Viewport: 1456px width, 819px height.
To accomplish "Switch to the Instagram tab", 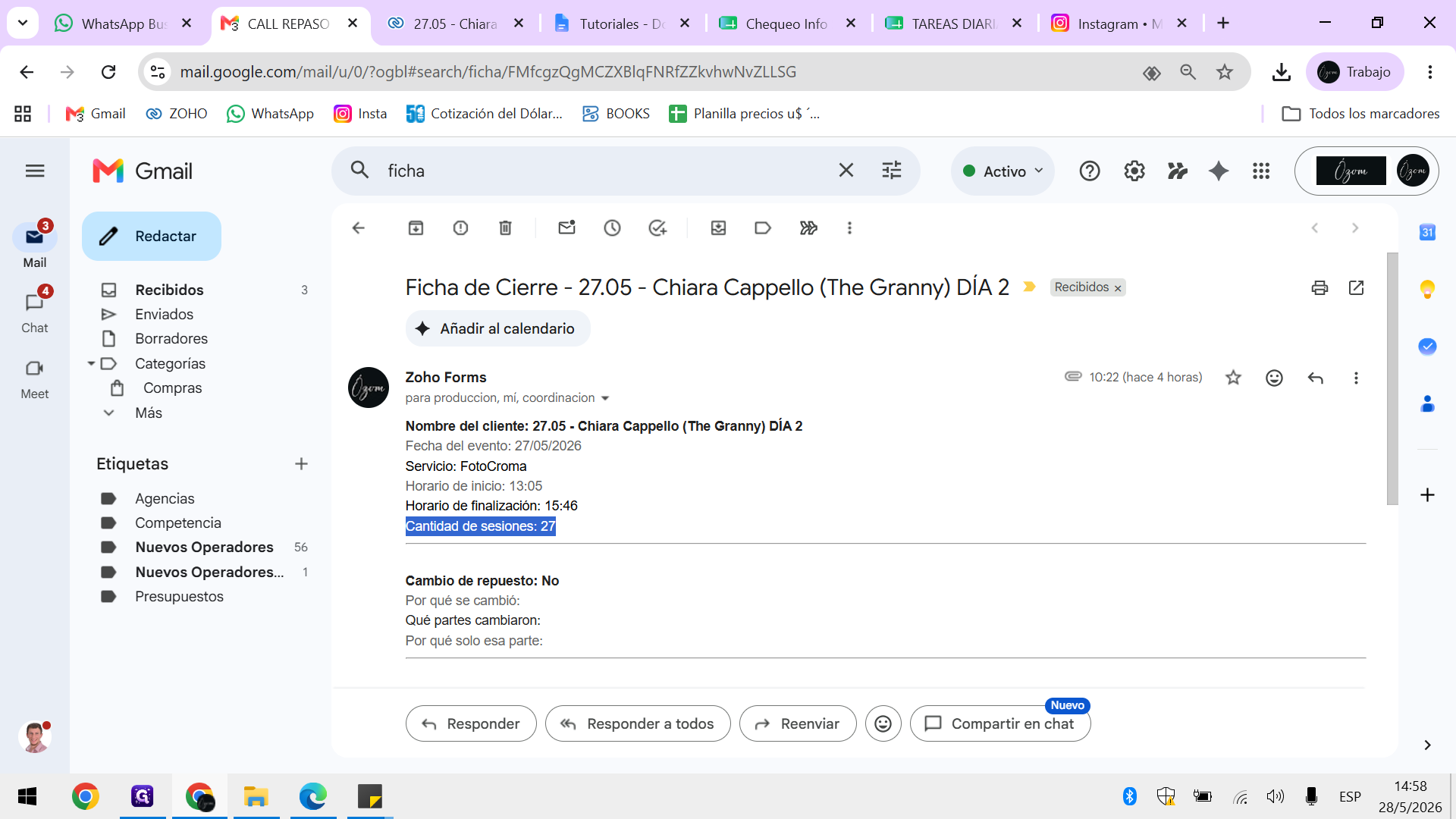I will [x=1119, y=24].
